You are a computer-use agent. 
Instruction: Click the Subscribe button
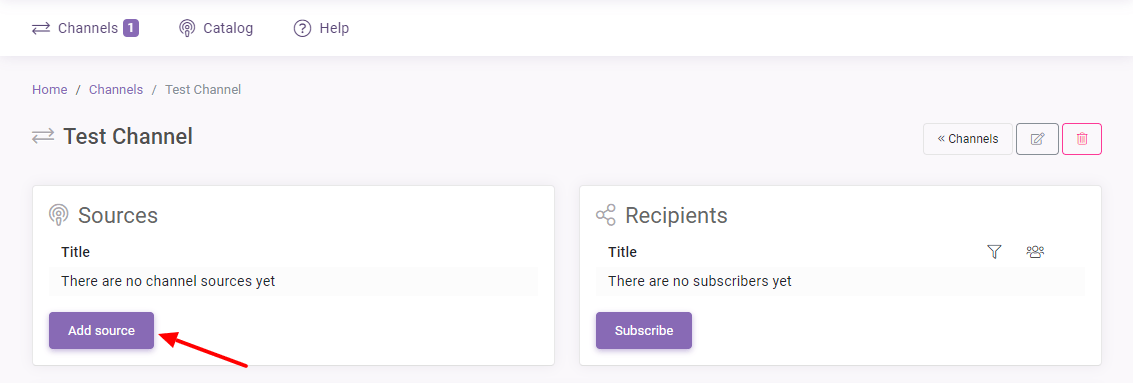coord(644,330)
